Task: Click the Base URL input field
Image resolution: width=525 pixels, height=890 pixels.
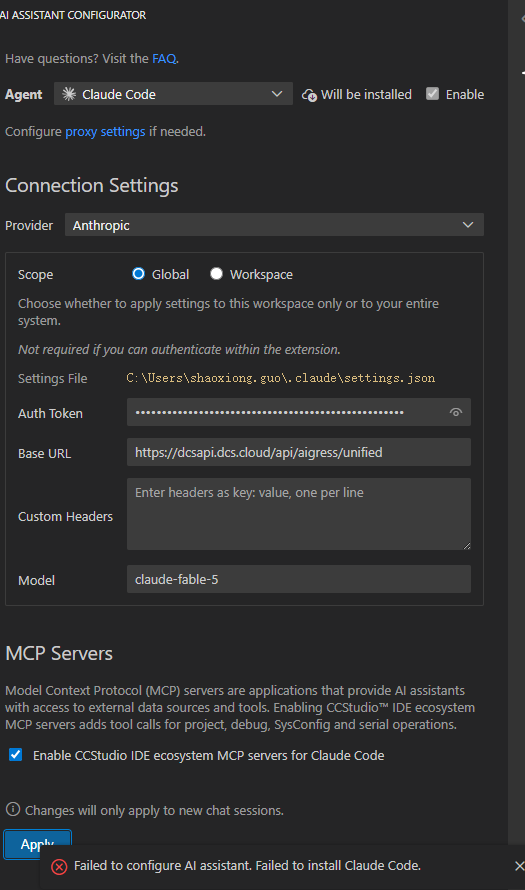Action: tap(299, 452)
